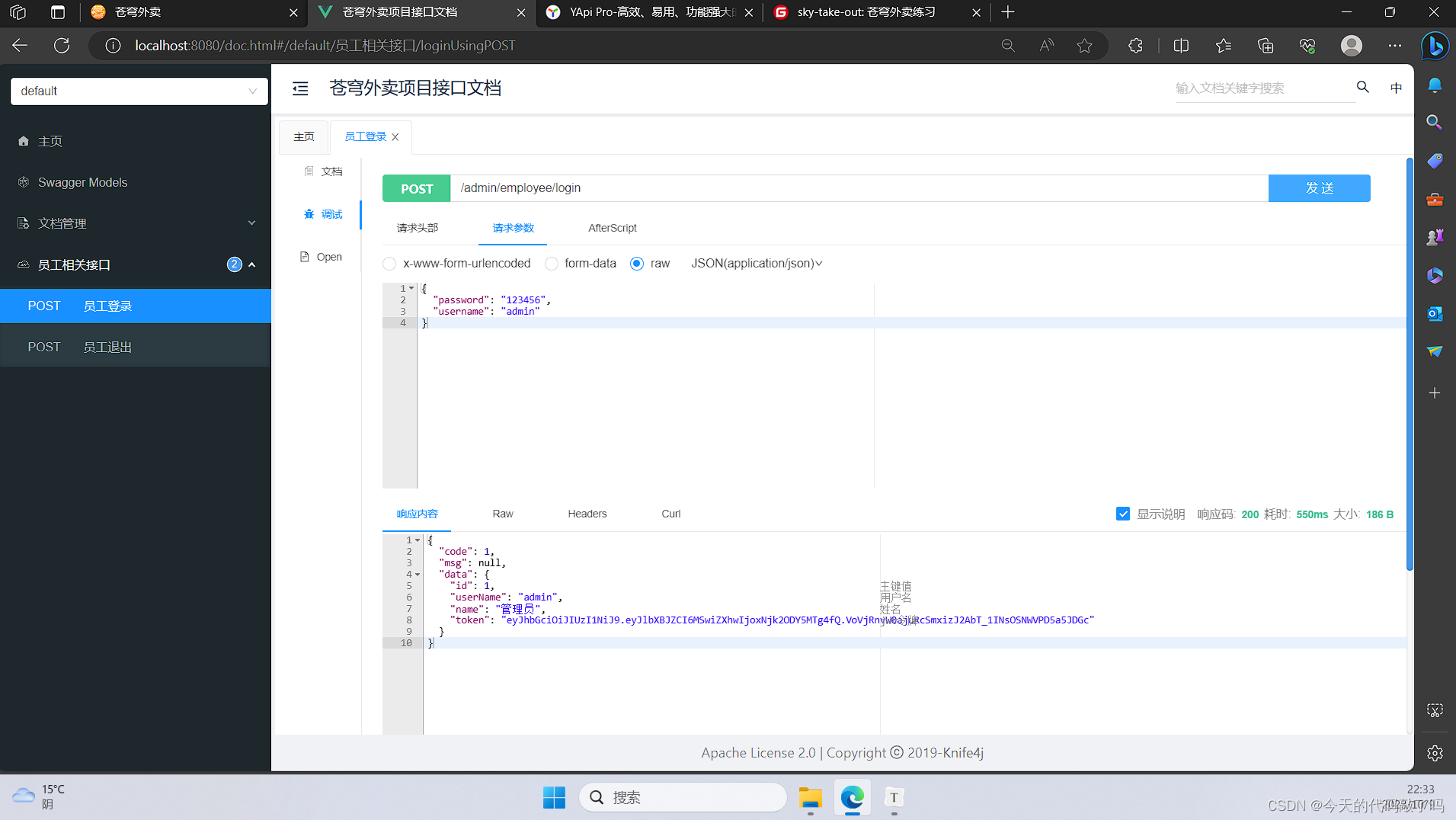Click the document keyword search field
The width and height of the screenshot is (1456, 820).
pyautogui.click(x=1263, y=88)
